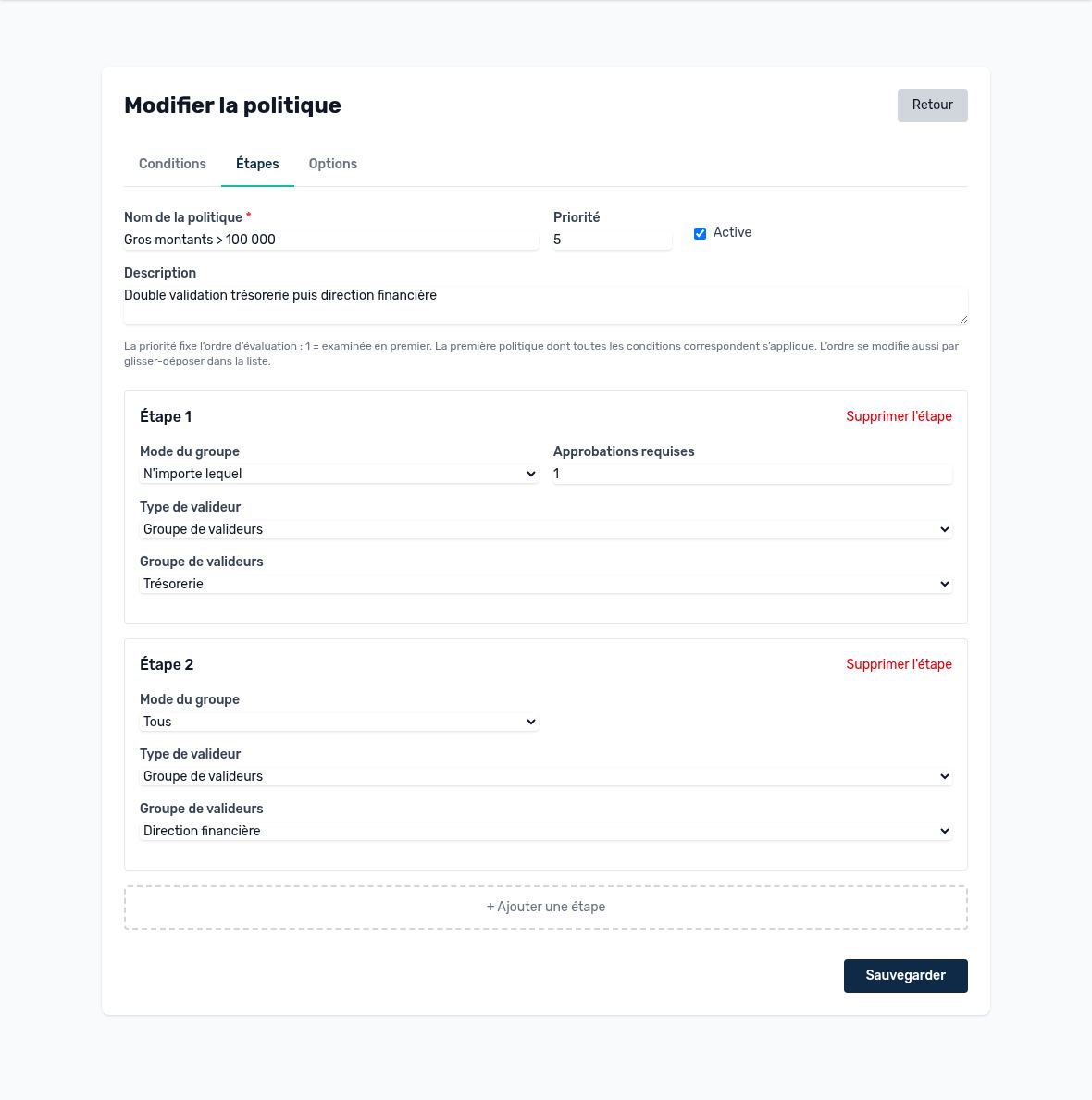Screen dimensions: 1092x1100
Task: Grab the Description textarea resize handle
Action: click(962, 319)
